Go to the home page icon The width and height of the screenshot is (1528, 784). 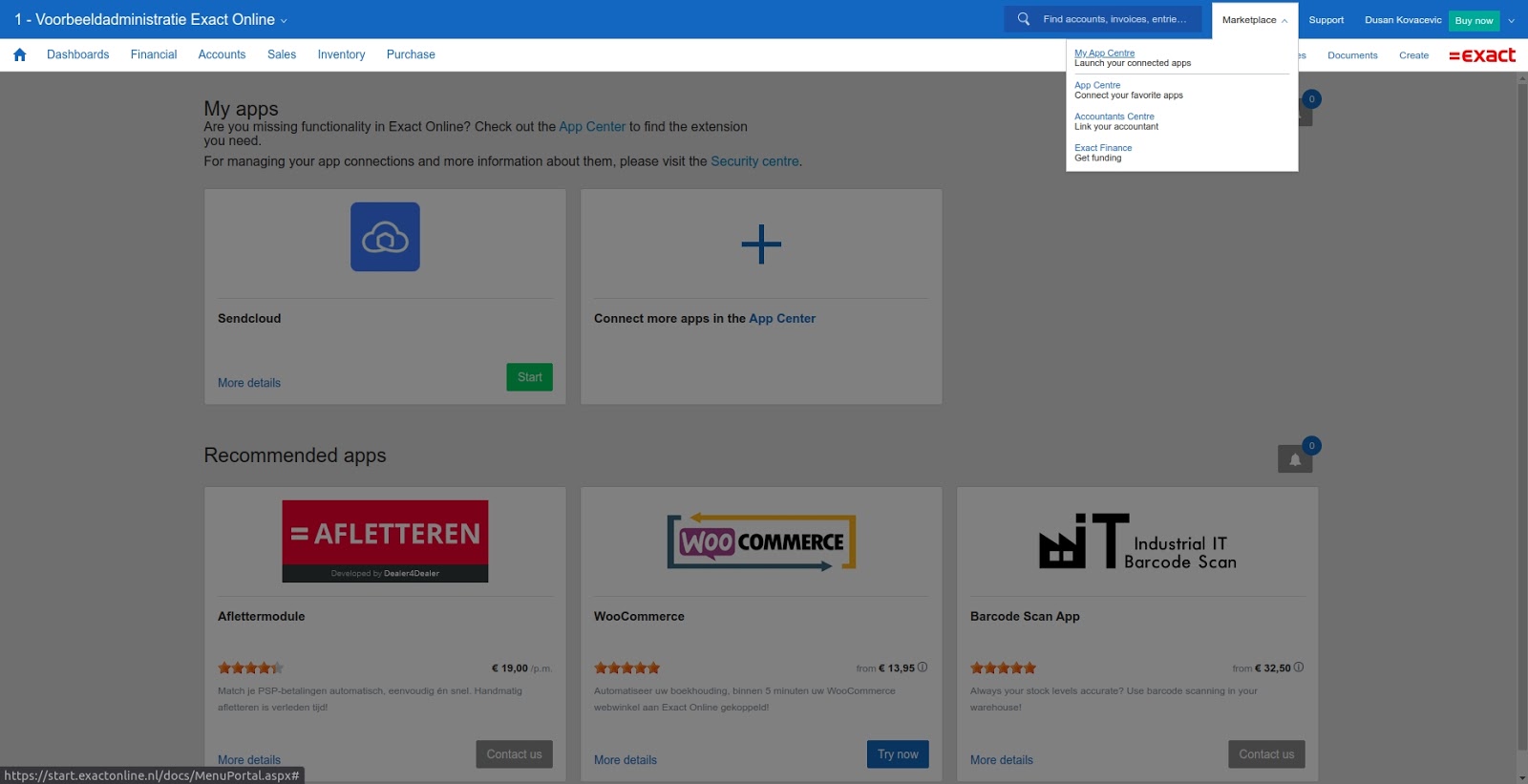tap(19, 54)
